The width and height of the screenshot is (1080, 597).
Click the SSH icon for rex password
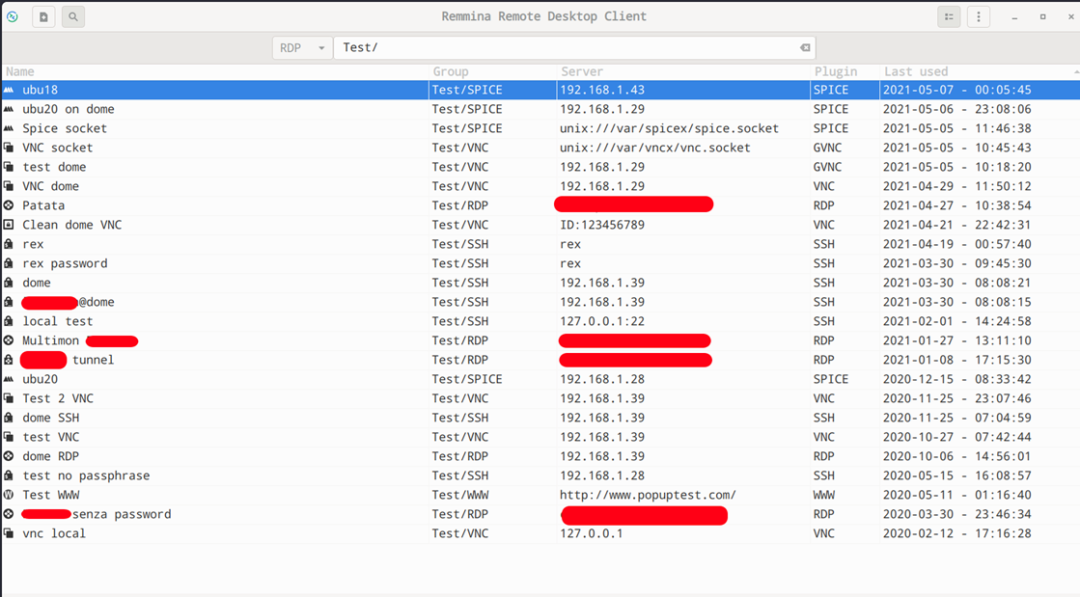tap(9, 263)
